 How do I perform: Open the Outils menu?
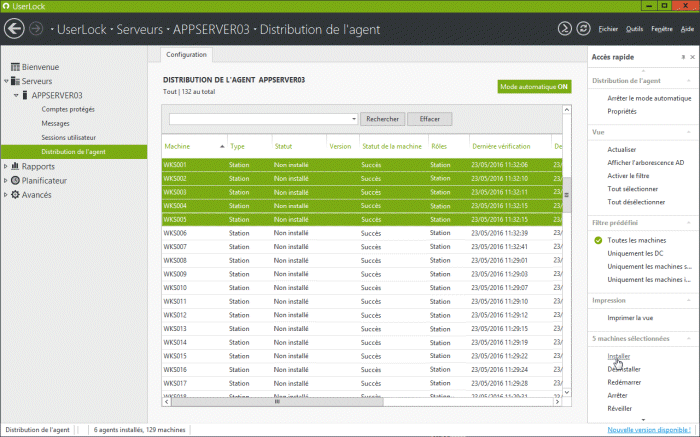pyautogui.click(x=634, y=29)
